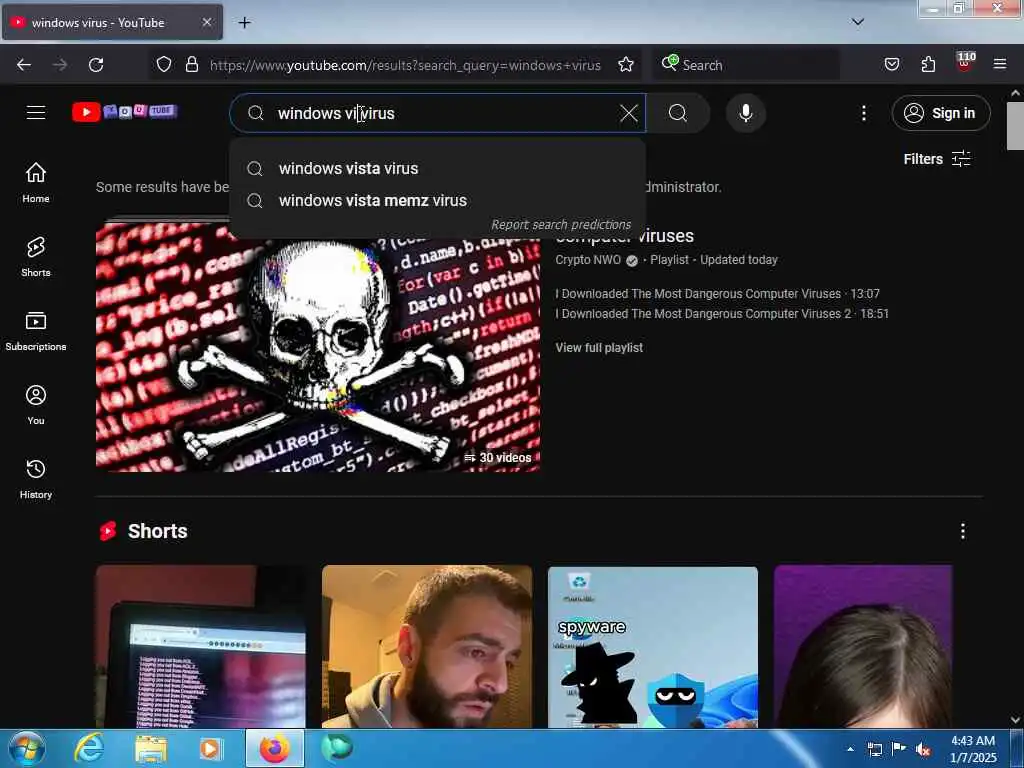Screen dimensions: 1024x768
Task: Open the skull playlist thumbnail
Action: pos(318,346)
